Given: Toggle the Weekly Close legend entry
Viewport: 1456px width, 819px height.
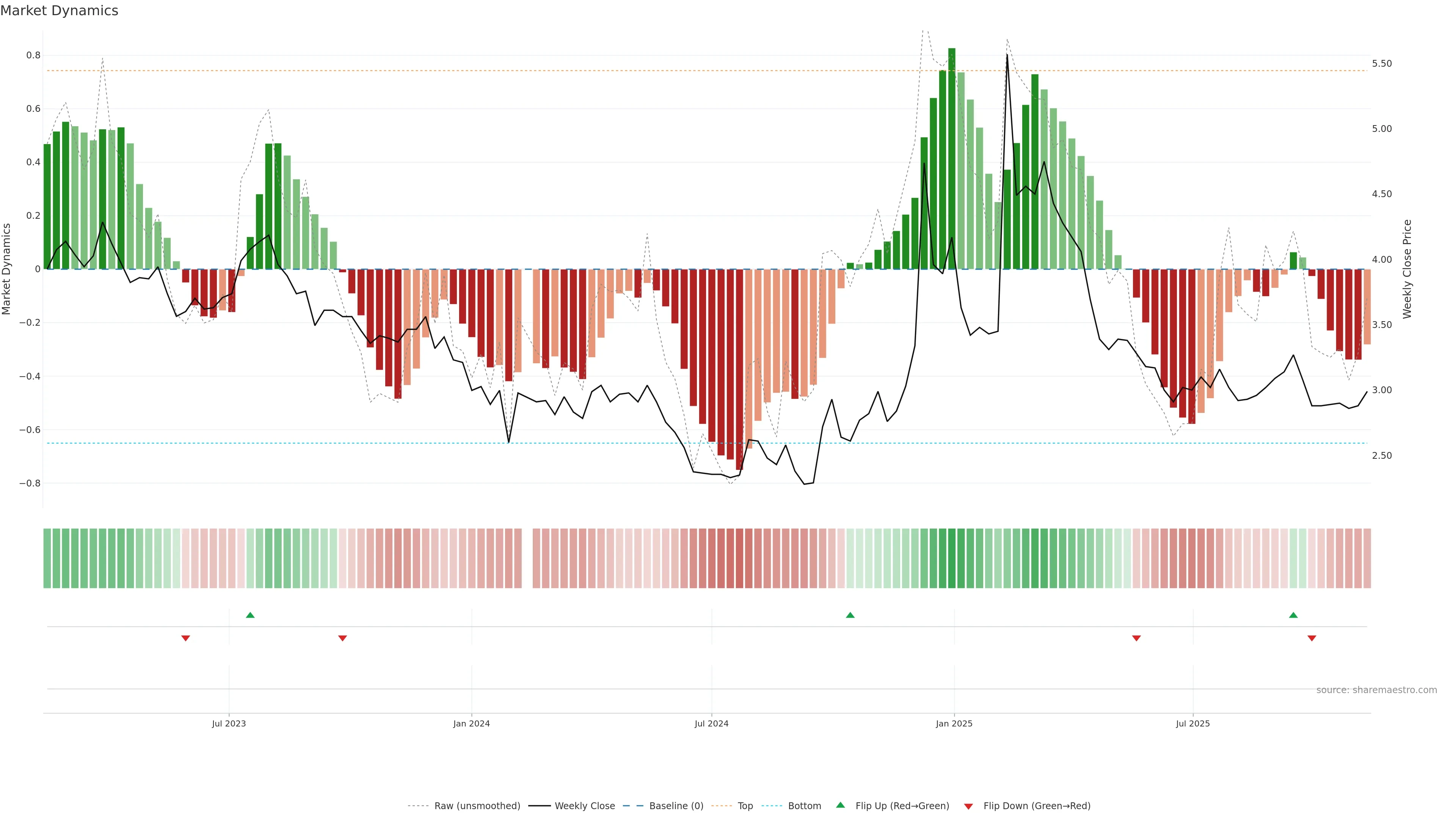Looking at the screenshot, I should tap(584, 806).
